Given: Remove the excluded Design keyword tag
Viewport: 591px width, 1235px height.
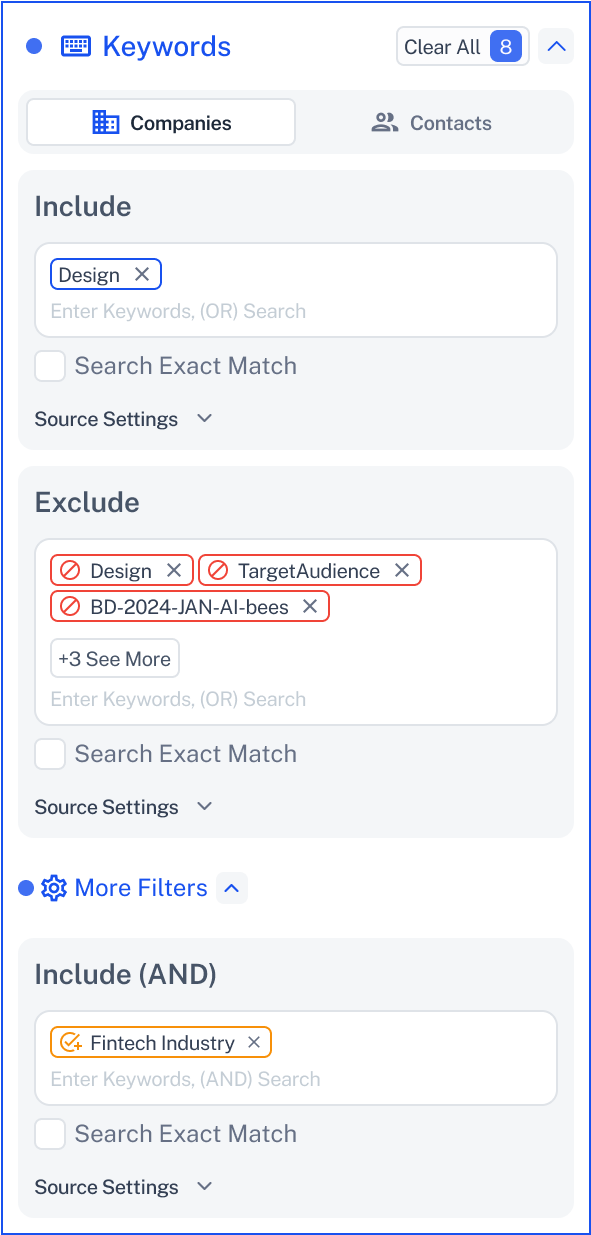Looking at the screenshot, I should pos(174,570).
